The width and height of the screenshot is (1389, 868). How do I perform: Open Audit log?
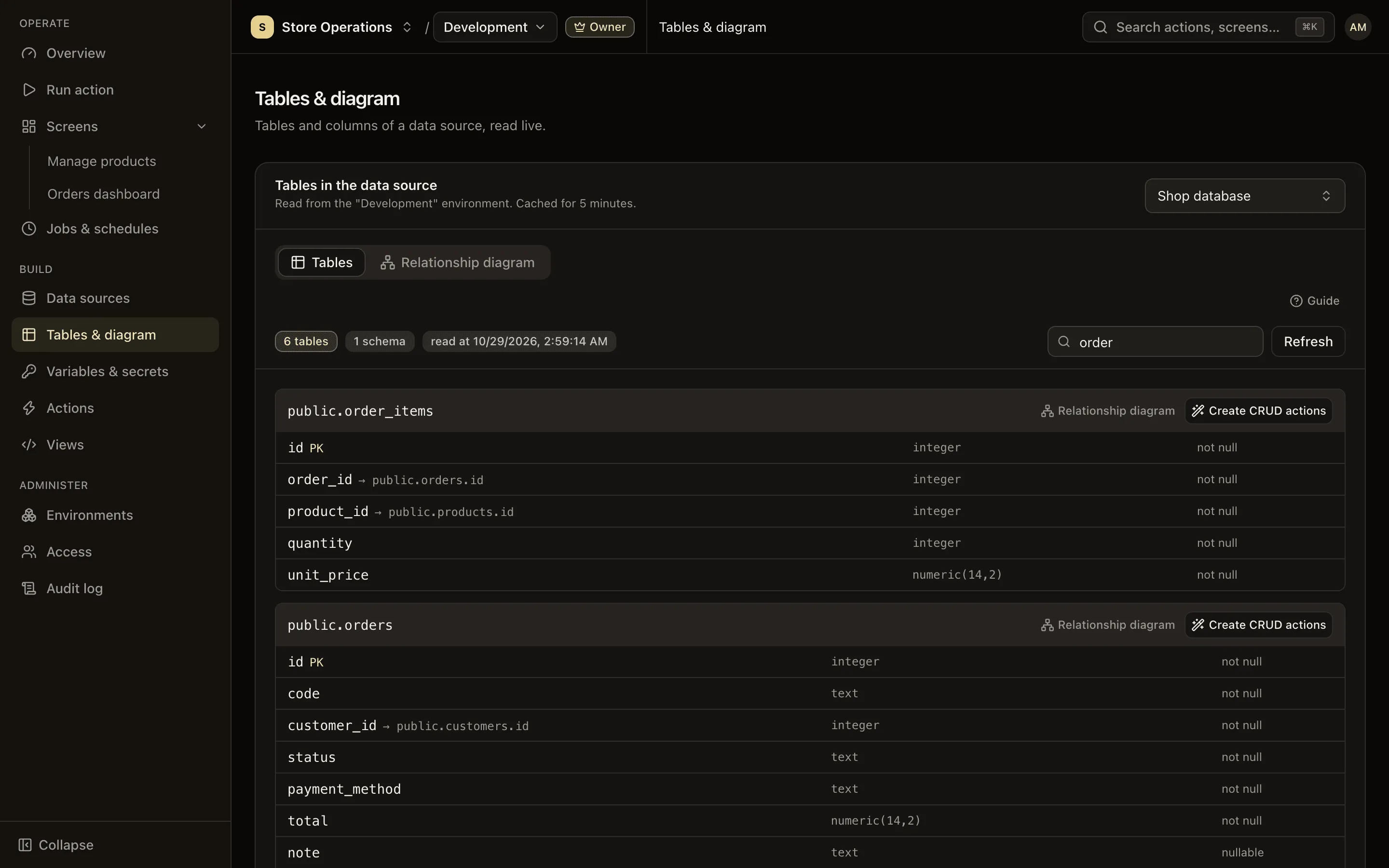click(x=115, y=588)
